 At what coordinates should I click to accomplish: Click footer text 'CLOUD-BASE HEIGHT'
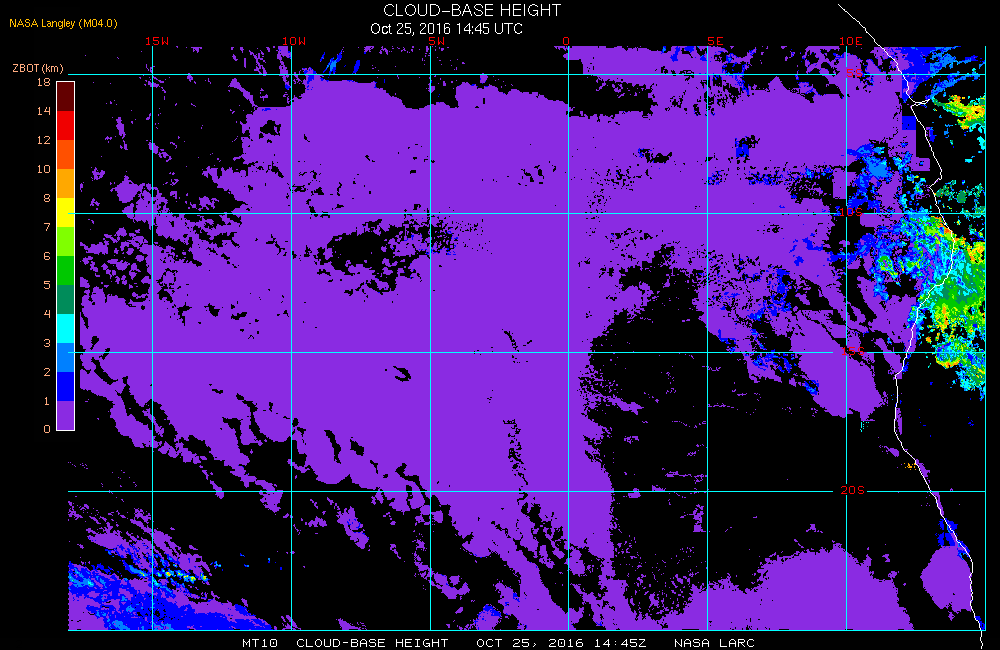372,643
